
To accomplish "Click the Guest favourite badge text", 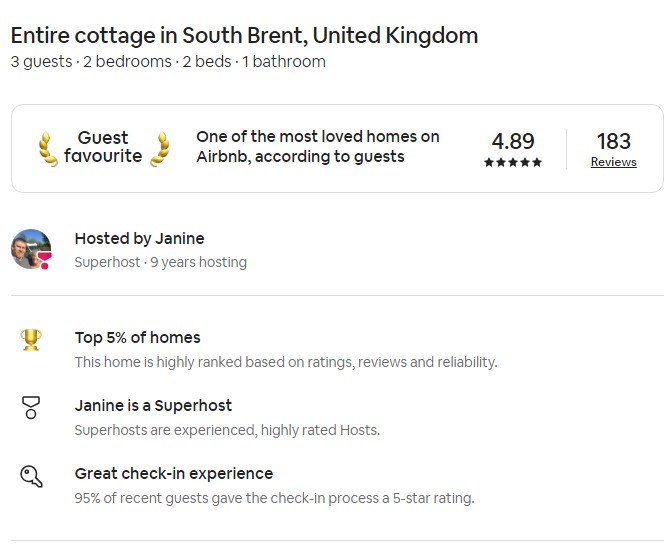I will point(103,147).
